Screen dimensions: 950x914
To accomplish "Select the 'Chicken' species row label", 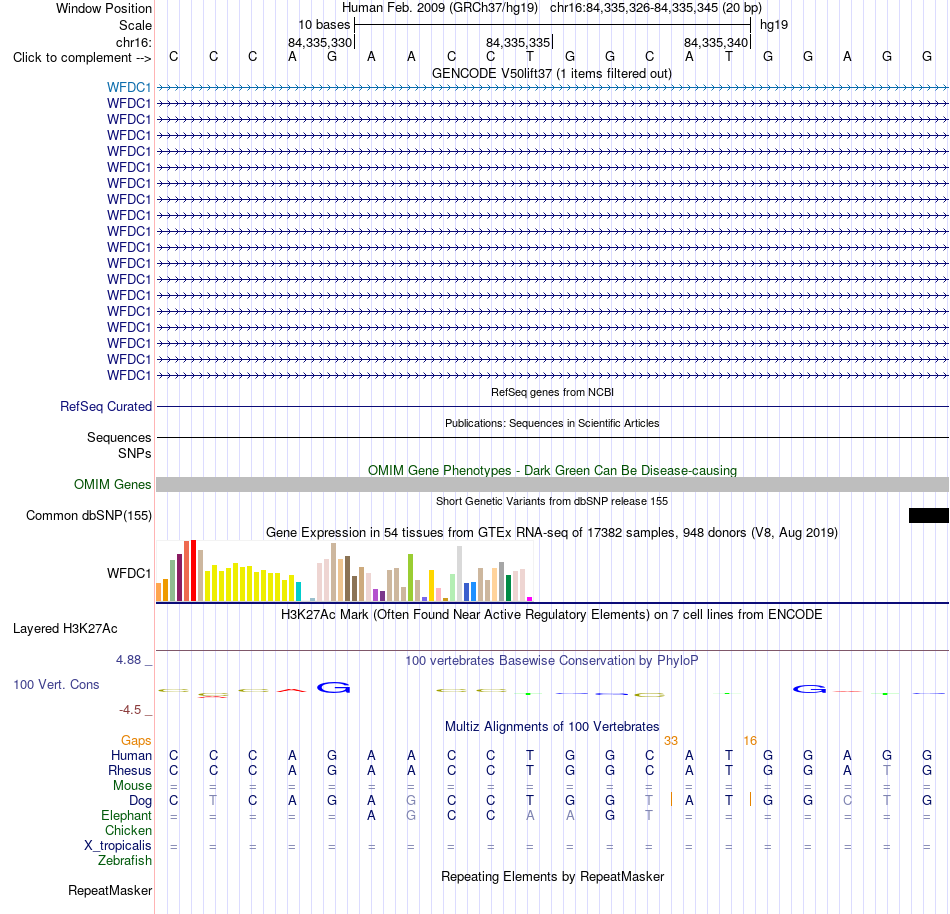I will tap(128, 830).
